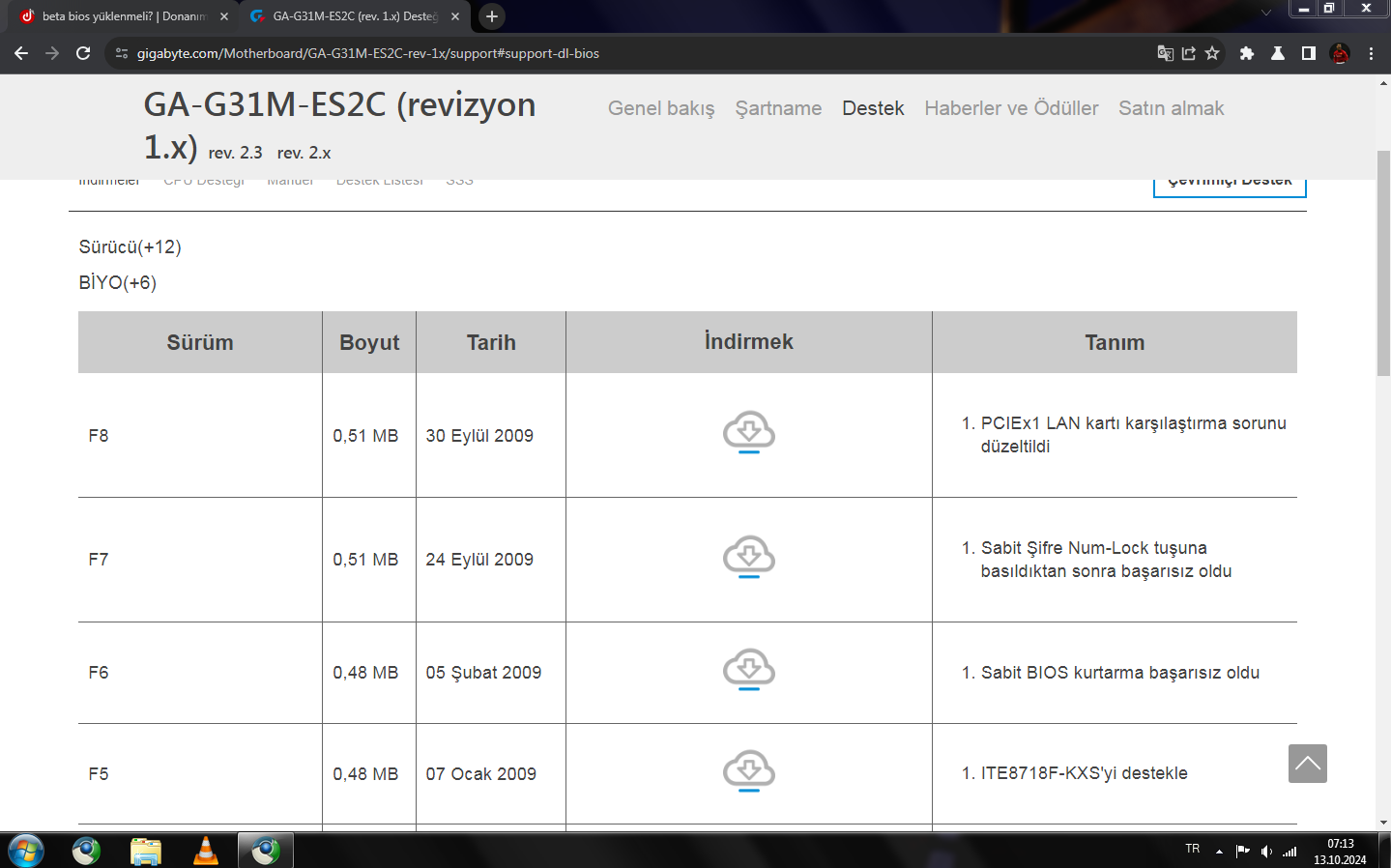The image size is (1391, 868).
Task: Switch to the beta bios yüklenmeli tab
Action: [124, 16]
